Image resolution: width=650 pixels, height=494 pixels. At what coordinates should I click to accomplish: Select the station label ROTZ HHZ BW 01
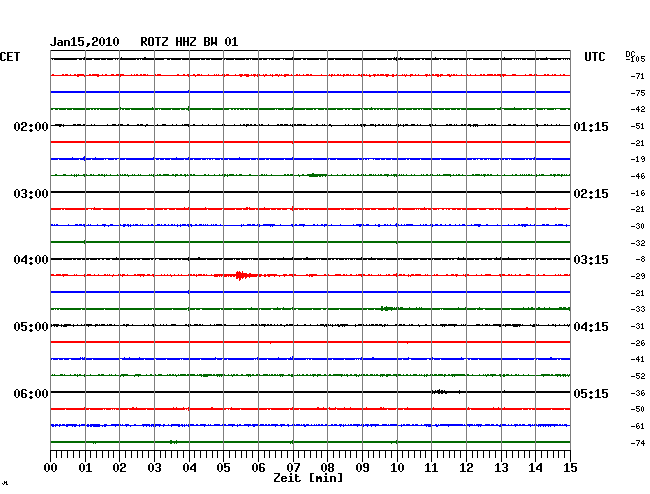click(x=189, y=42)
